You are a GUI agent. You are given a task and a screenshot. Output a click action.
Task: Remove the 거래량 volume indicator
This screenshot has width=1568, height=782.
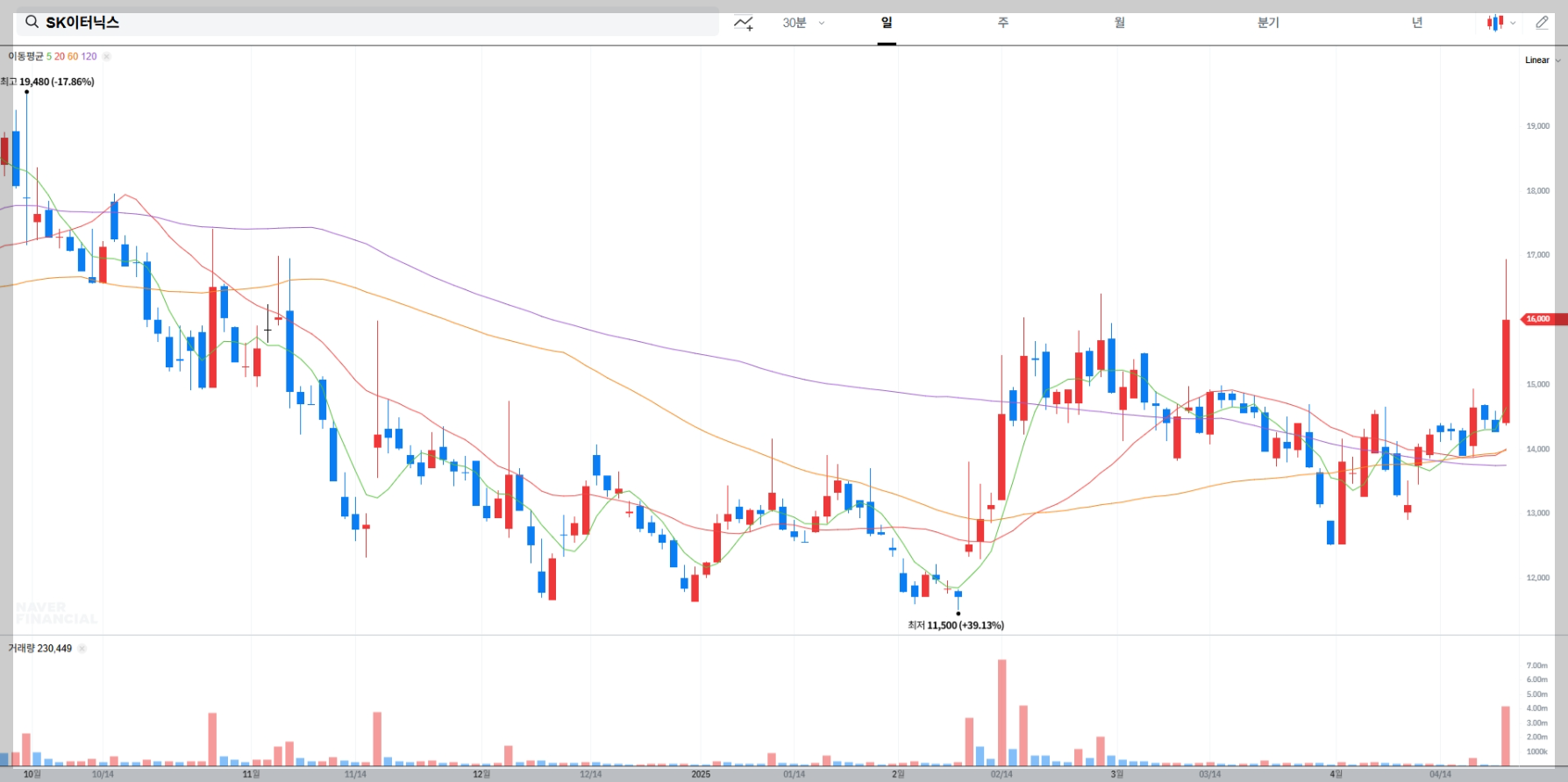tap(82, 649)
